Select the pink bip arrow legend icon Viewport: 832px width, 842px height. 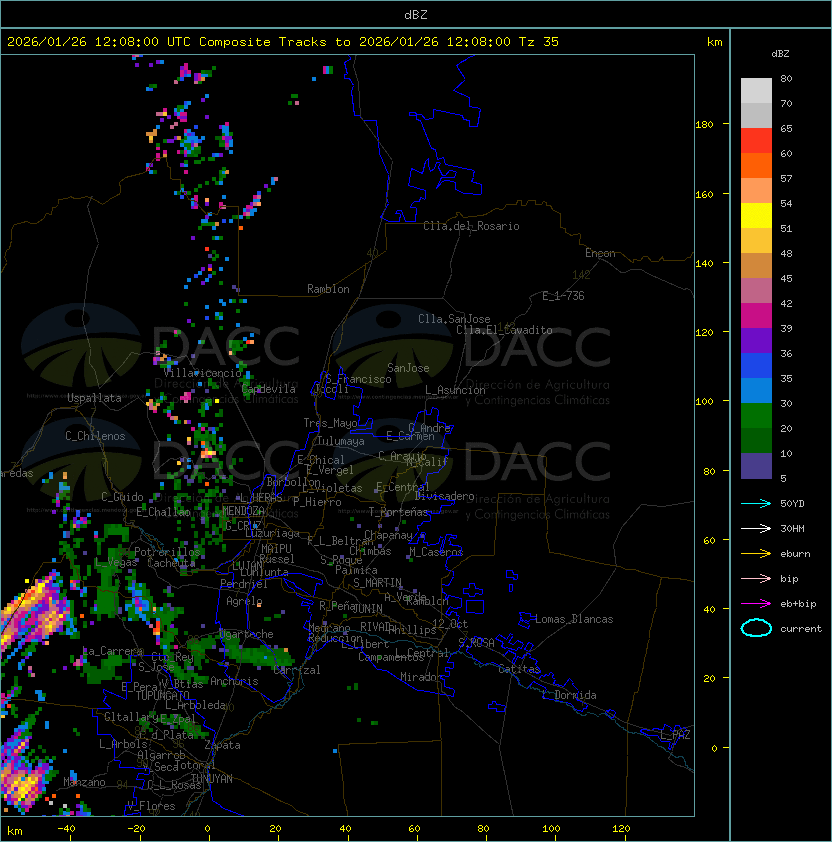pos(756,578)
